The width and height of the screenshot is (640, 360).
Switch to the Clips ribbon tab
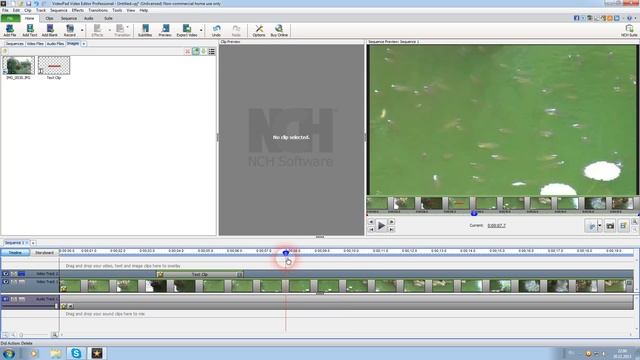click(x=49, y=18)
